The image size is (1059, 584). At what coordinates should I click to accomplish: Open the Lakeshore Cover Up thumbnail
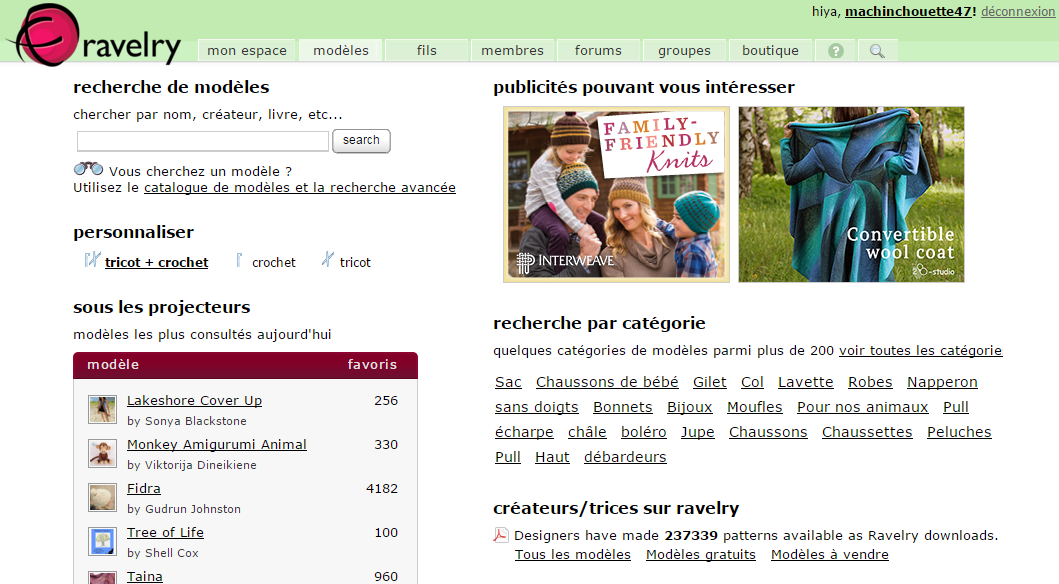coord(103,409)
